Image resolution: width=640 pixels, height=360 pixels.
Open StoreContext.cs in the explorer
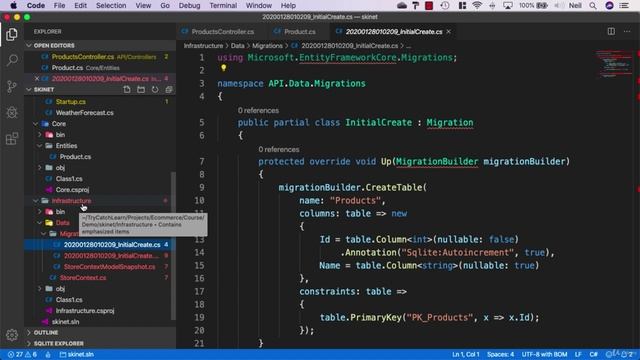click(83, 278)
